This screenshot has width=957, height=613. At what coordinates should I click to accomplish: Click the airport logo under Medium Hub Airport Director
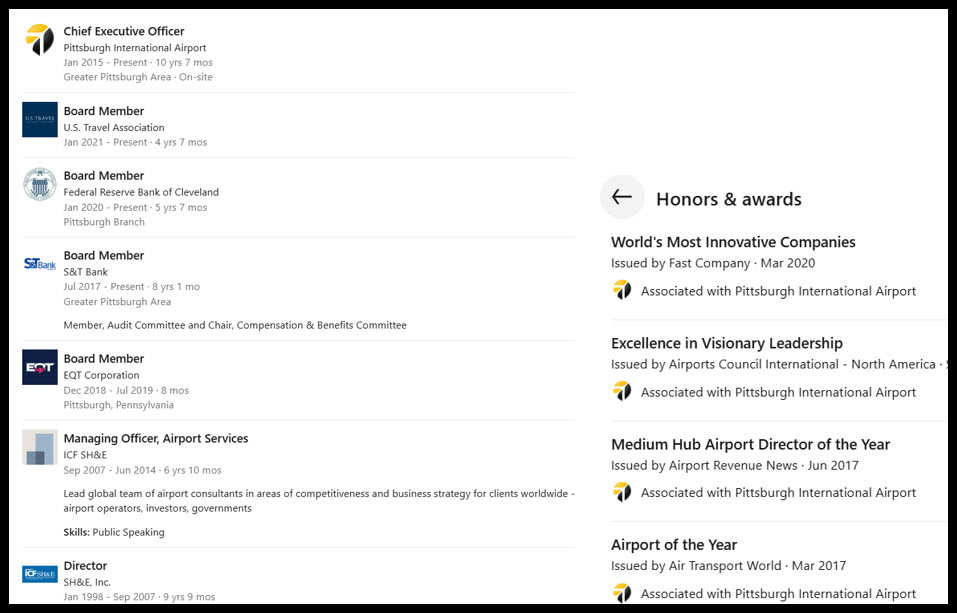click(622, 491)
